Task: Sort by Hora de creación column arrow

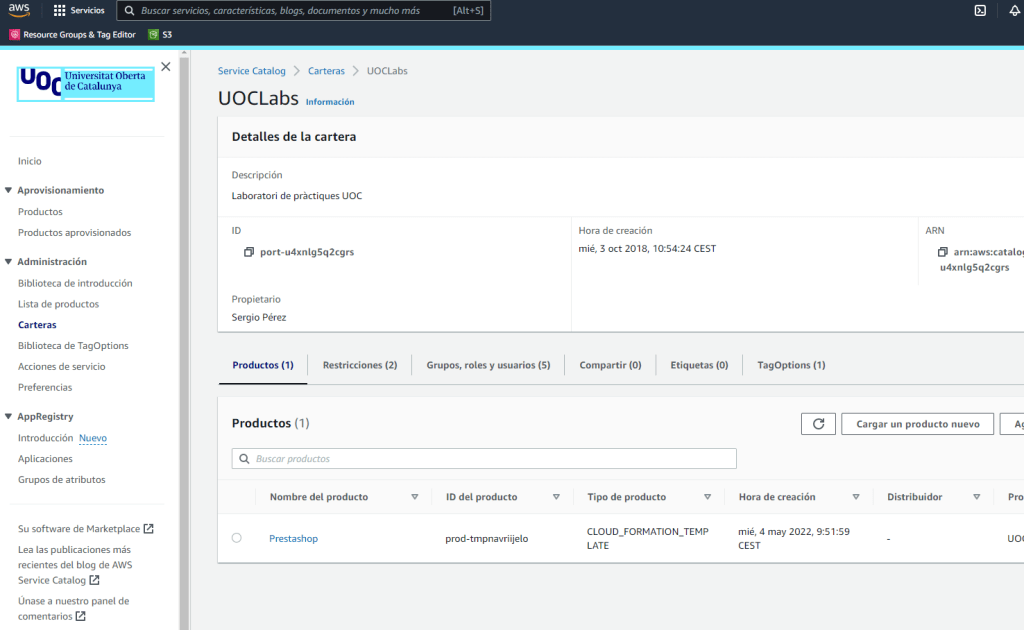Action: pos(856,497)
